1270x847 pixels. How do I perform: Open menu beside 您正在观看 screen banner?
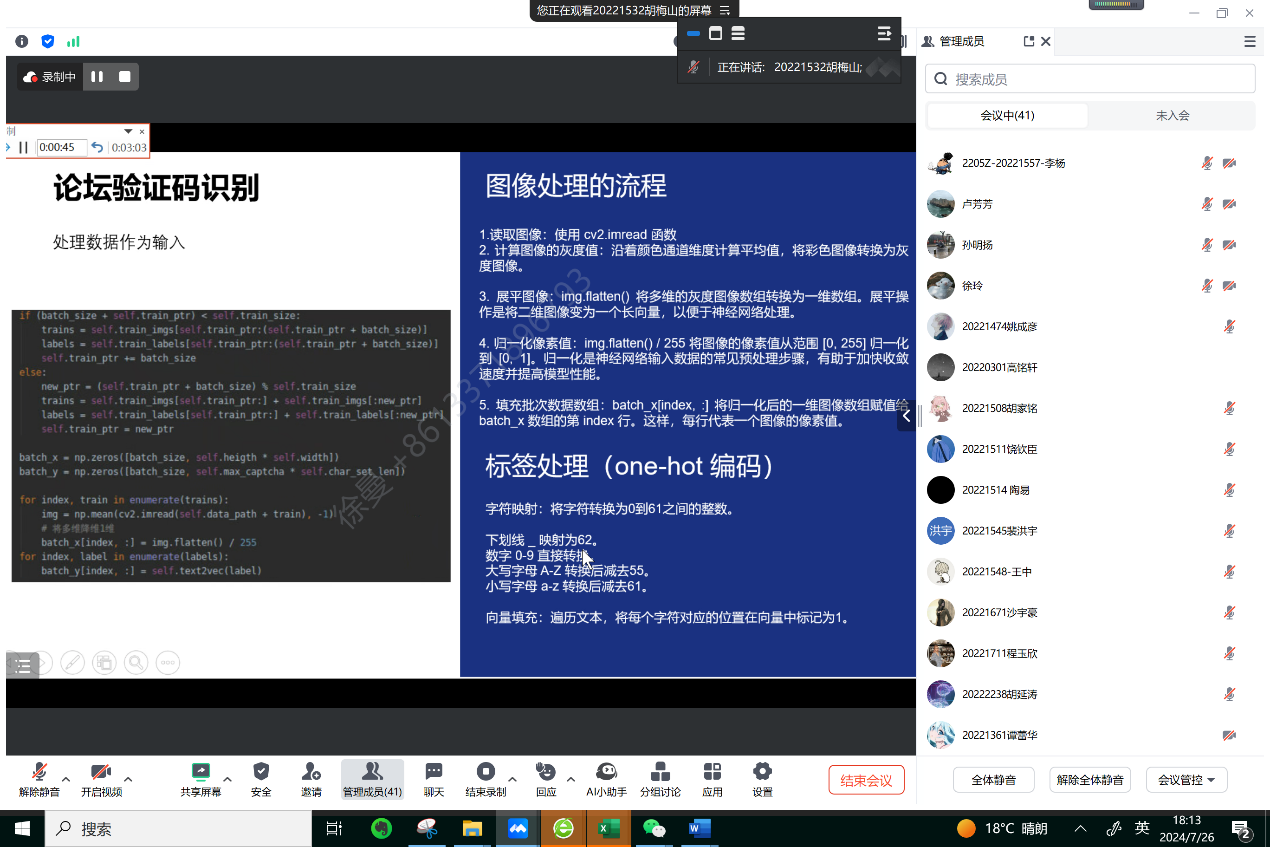[x=724, y=10]
